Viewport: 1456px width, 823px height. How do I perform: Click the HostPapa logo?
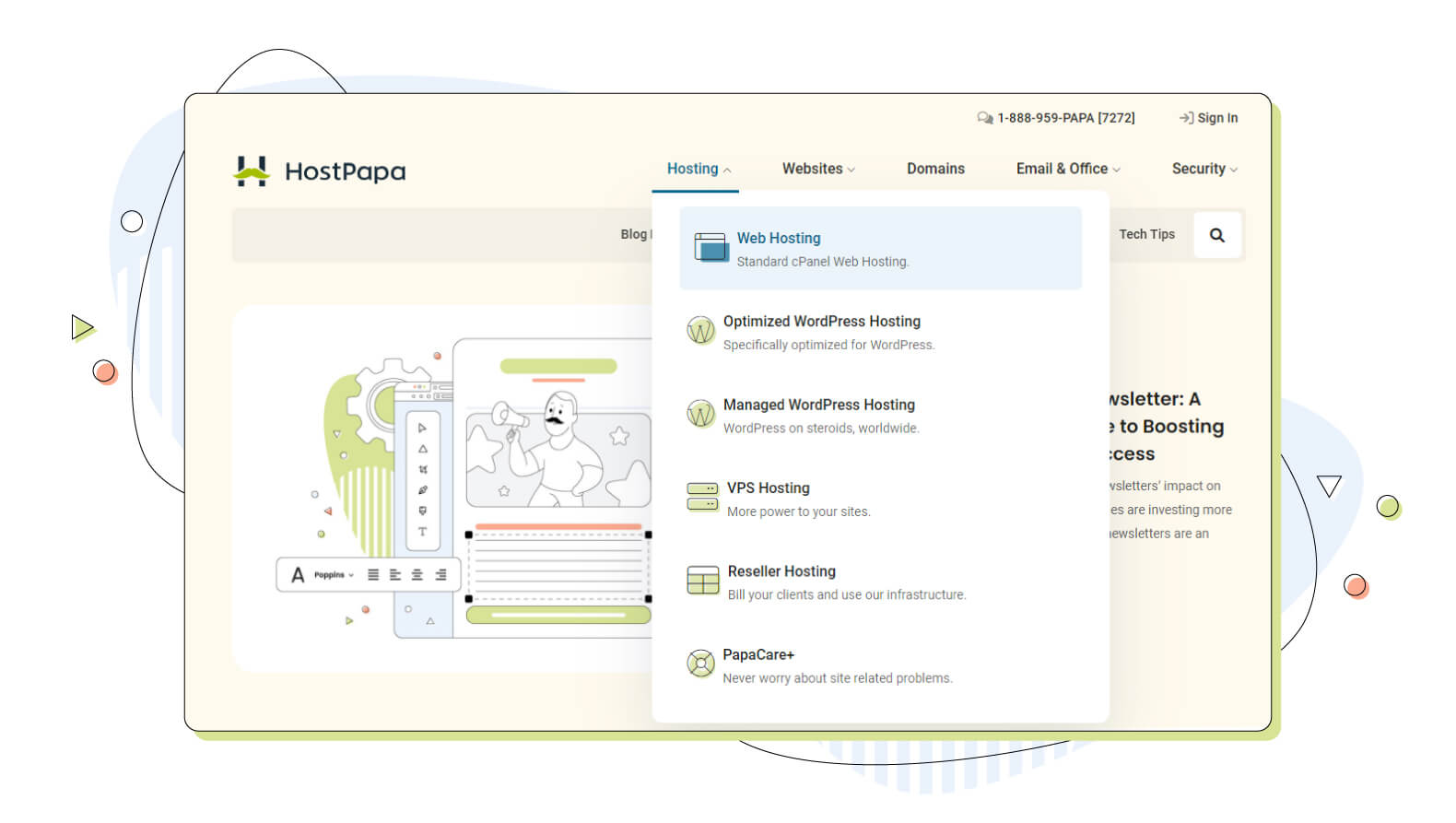(x=320, y=171)
